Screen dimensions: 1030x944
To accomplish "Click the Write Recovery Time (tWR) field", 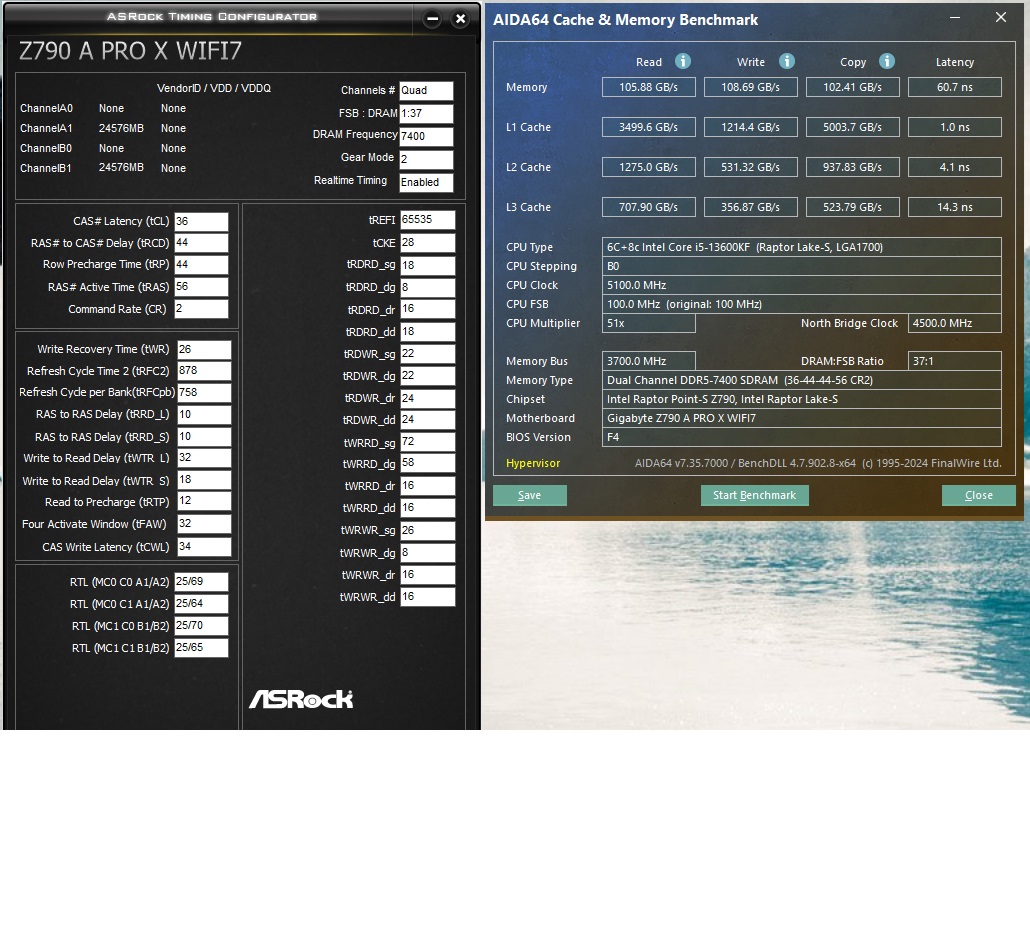I will (204, 349).
